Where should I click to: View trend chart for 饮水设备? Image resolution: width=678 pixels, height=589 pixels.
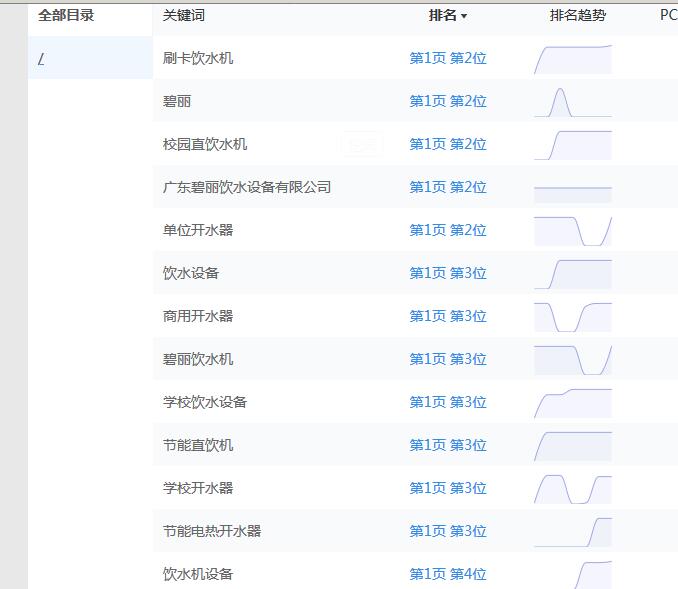pos(573,274)
